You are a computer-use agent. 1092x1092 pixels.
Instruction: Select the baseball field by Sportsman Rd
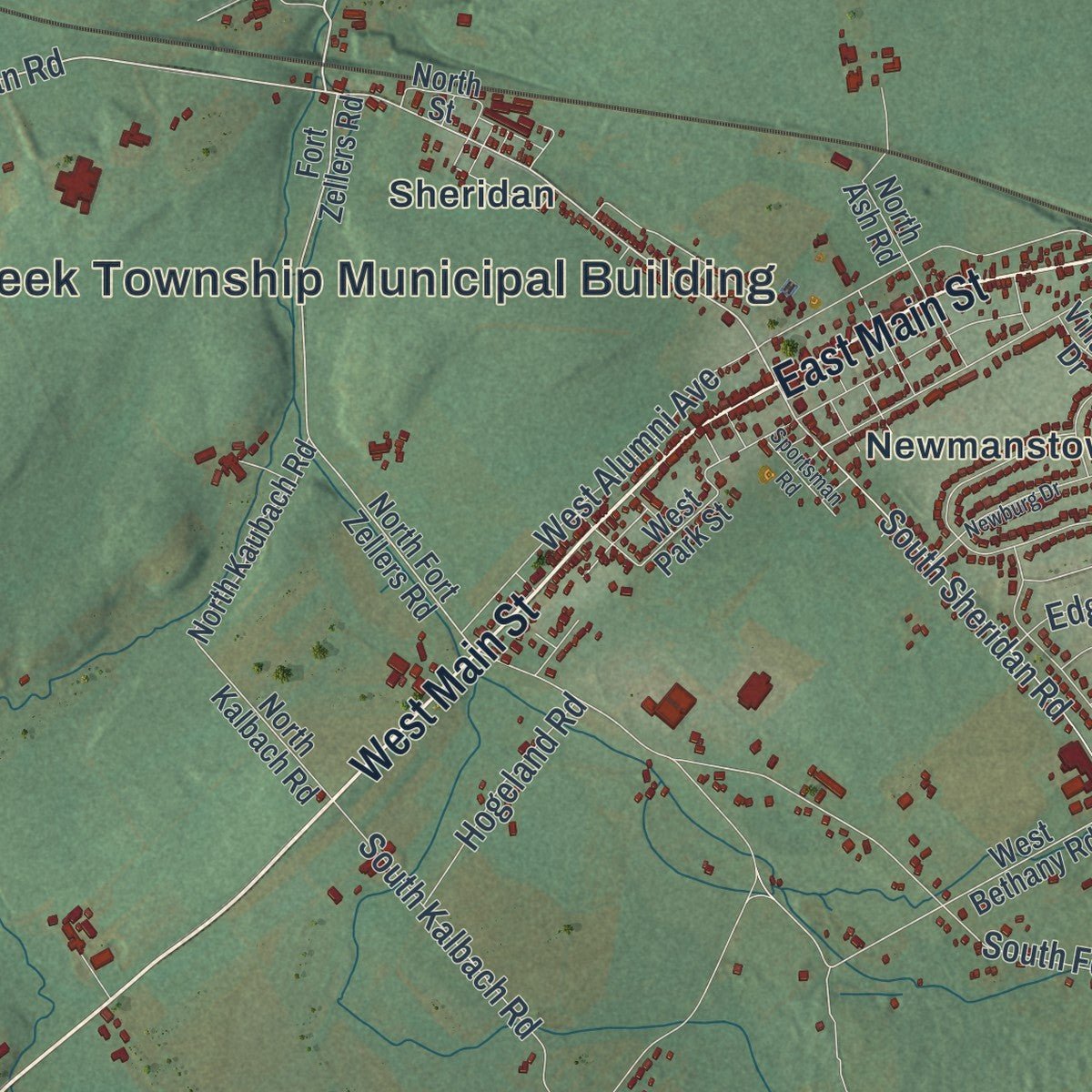pos(766,474)
